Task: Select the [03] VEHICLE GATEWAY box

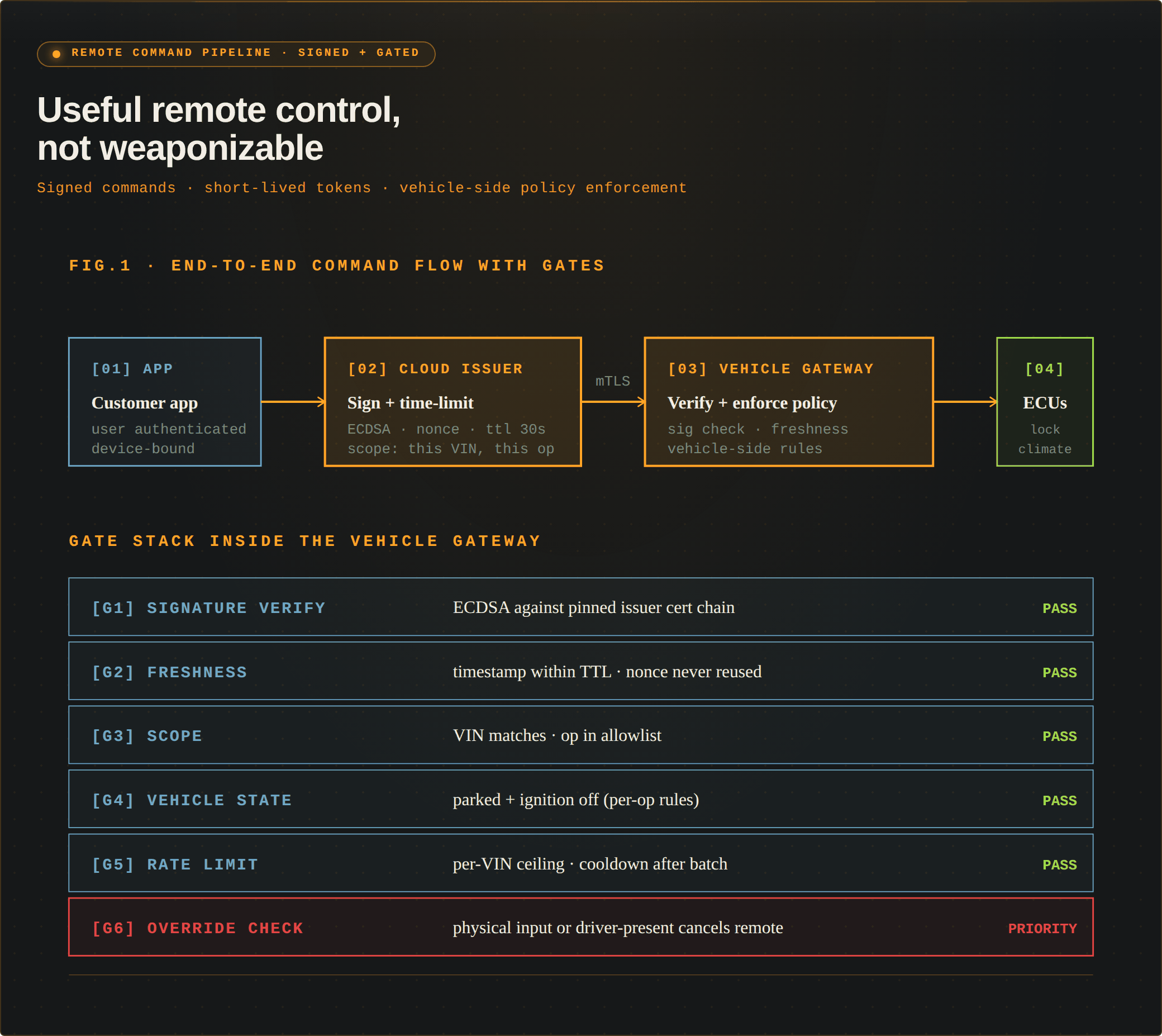Action: 789,402
